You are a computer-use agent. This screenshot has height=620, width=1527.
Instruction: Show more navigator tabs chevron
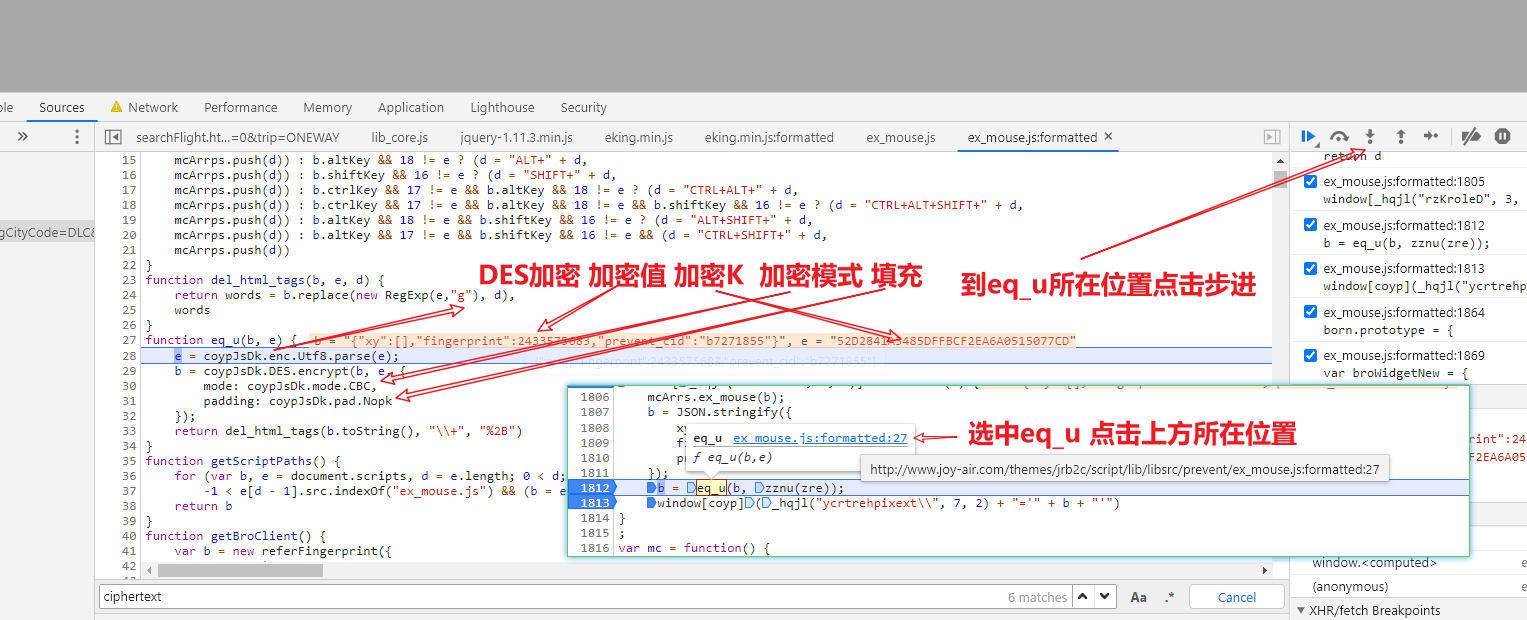[22, 137]
